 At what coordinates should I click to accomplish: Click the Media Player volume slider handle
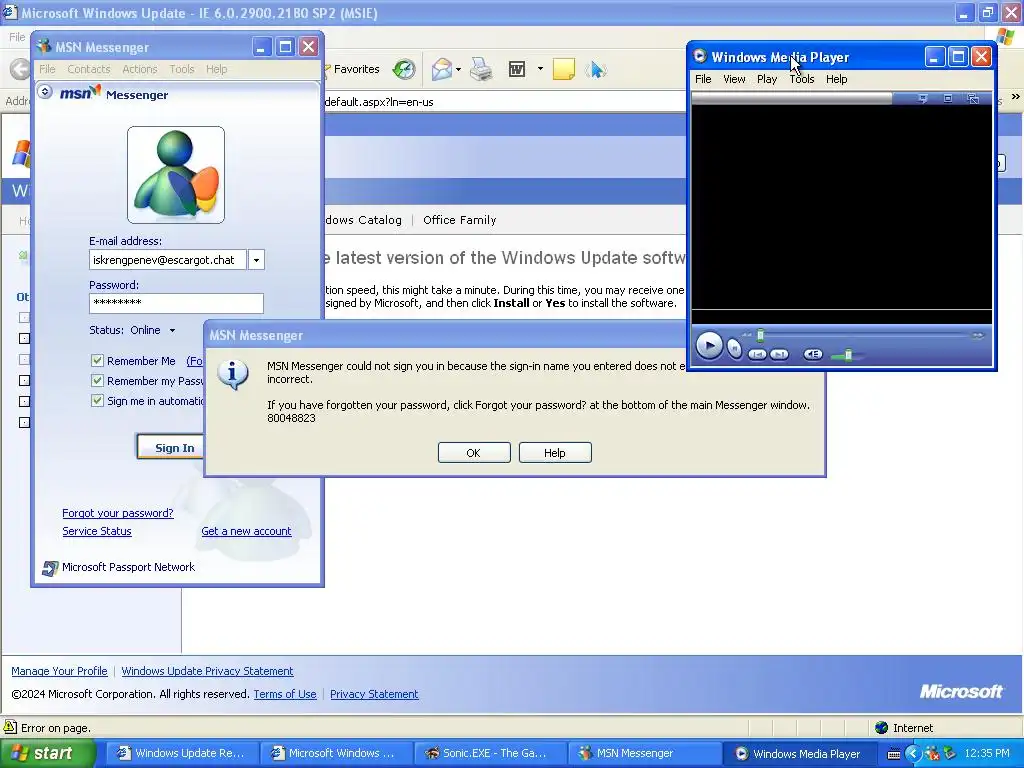848,355
